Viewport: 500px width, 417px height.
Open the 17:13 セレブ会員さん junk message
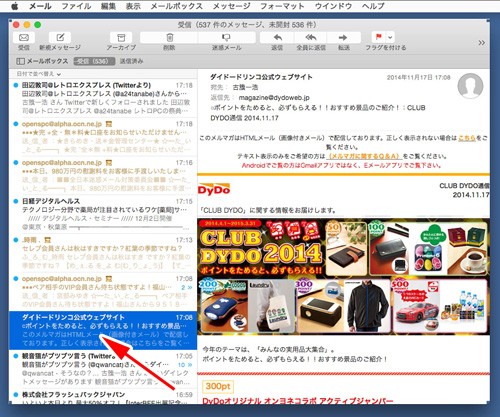coord(103,253)
